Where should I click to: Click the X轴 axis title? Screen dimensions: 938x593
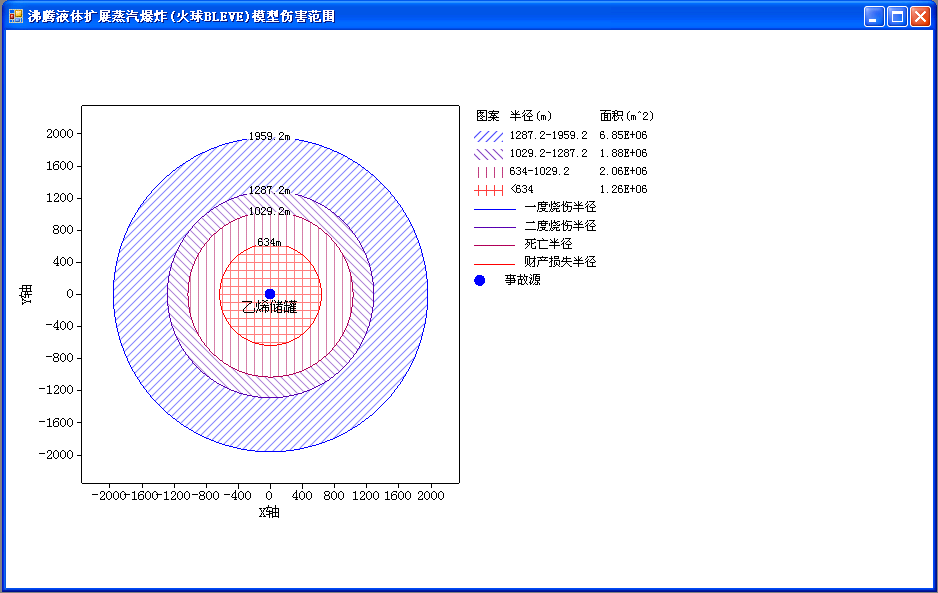[x=269, y=512]
